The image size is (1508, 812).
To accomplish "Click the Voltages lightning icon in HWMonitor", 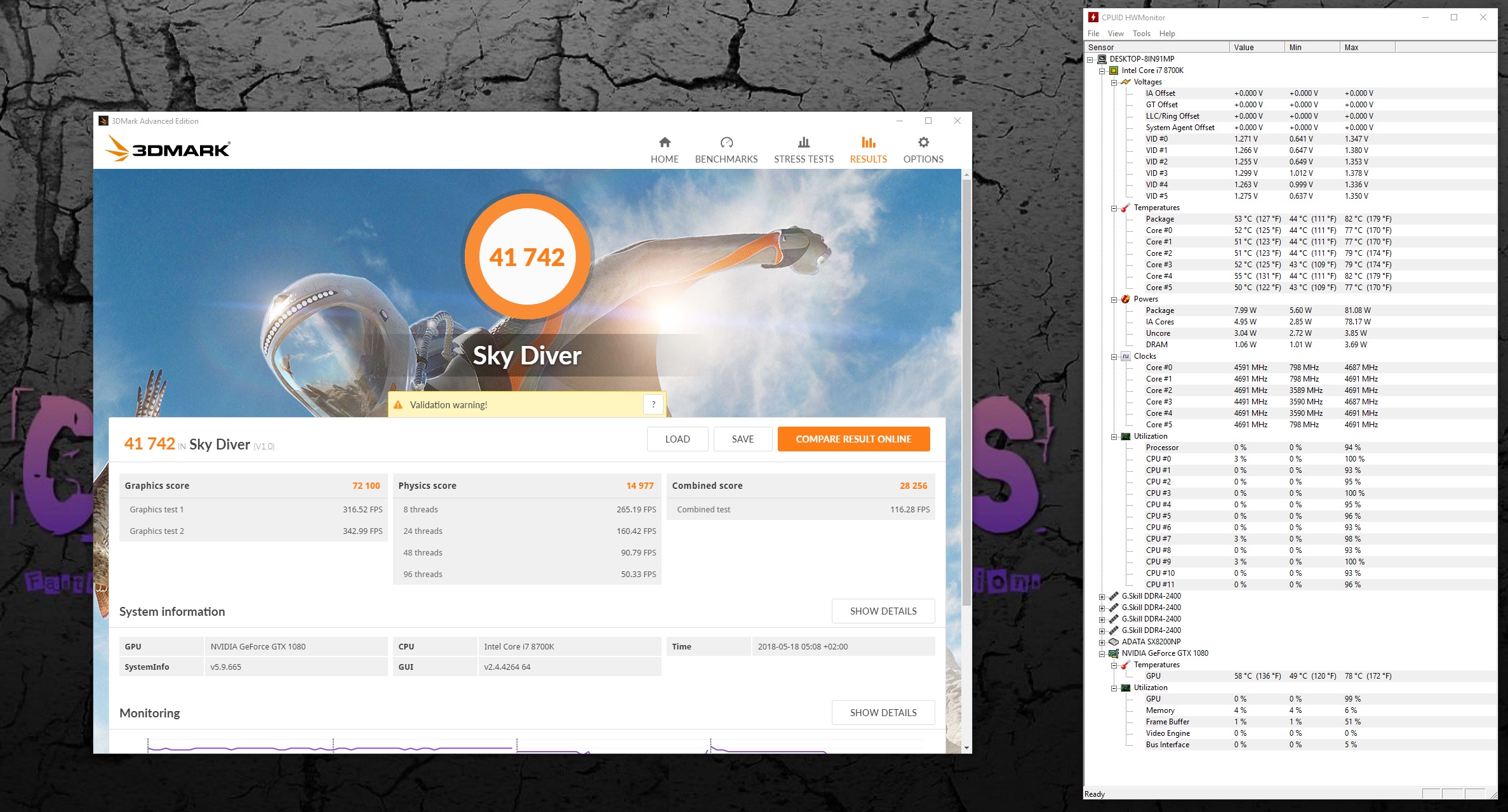I will coord(1126,82).
